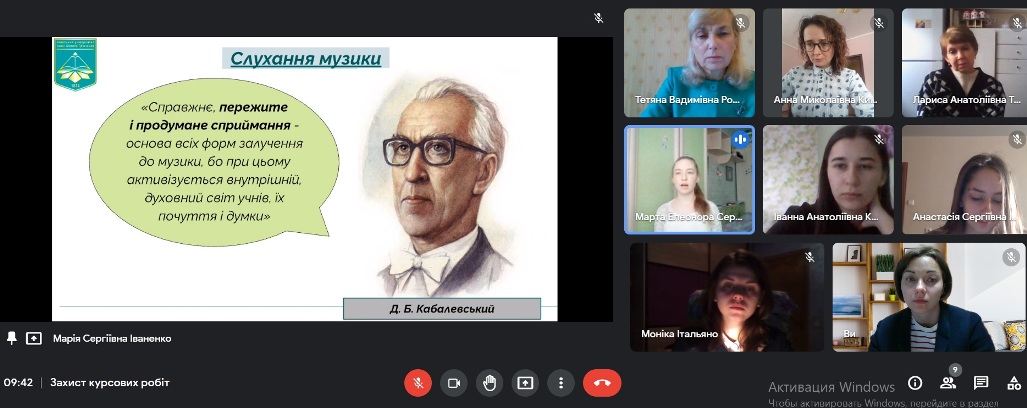Image resolution: width=1027 pixels, height=408 pixels.
Task: Select Анна Миколаївна's video tile
Action: coord(828,62)
